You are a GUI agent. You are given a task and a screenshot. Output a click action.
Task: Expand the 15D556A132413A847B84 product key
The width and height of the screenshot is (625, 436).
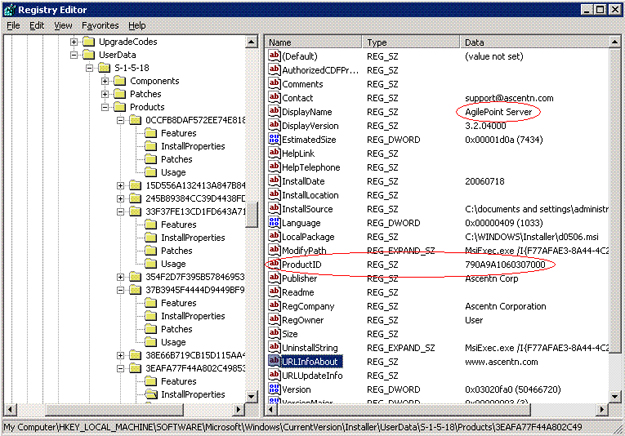point(121,185)
